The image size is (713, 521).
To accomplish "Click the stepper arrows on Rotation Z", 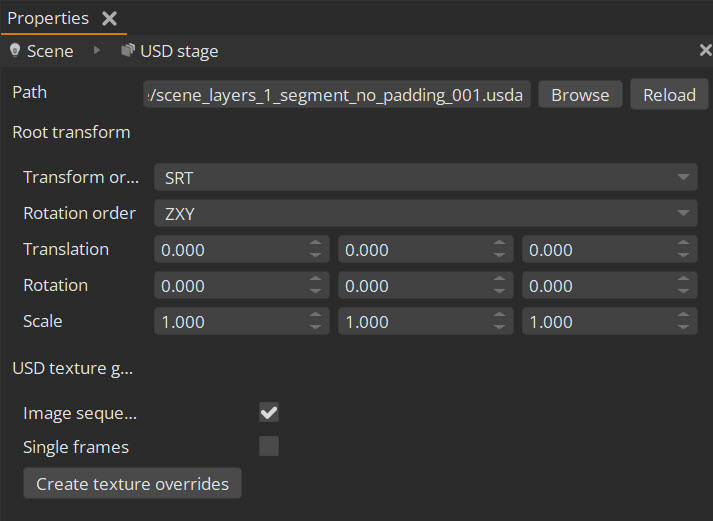I will point(685,285).
